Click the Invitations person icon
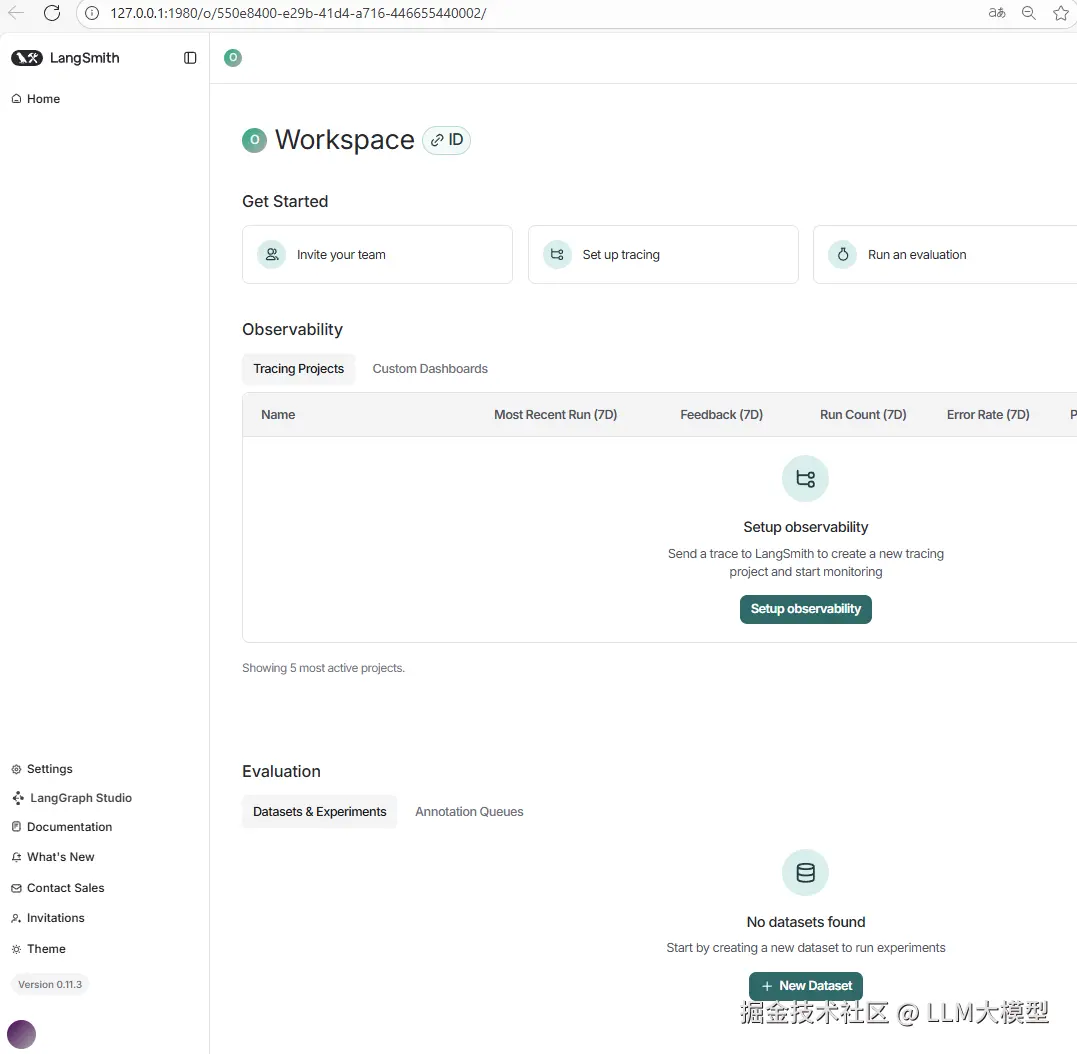Screen dimensions: 1077x1054 pos(16,918)
